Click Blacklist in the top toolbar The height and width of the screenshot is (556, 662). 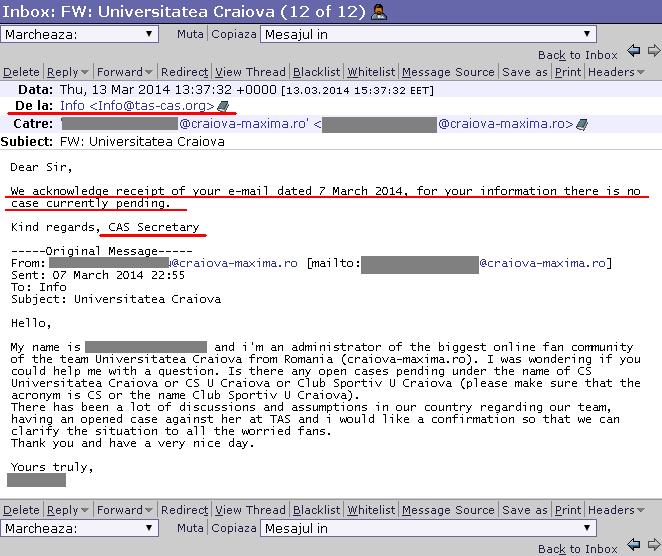coord(317,72)
